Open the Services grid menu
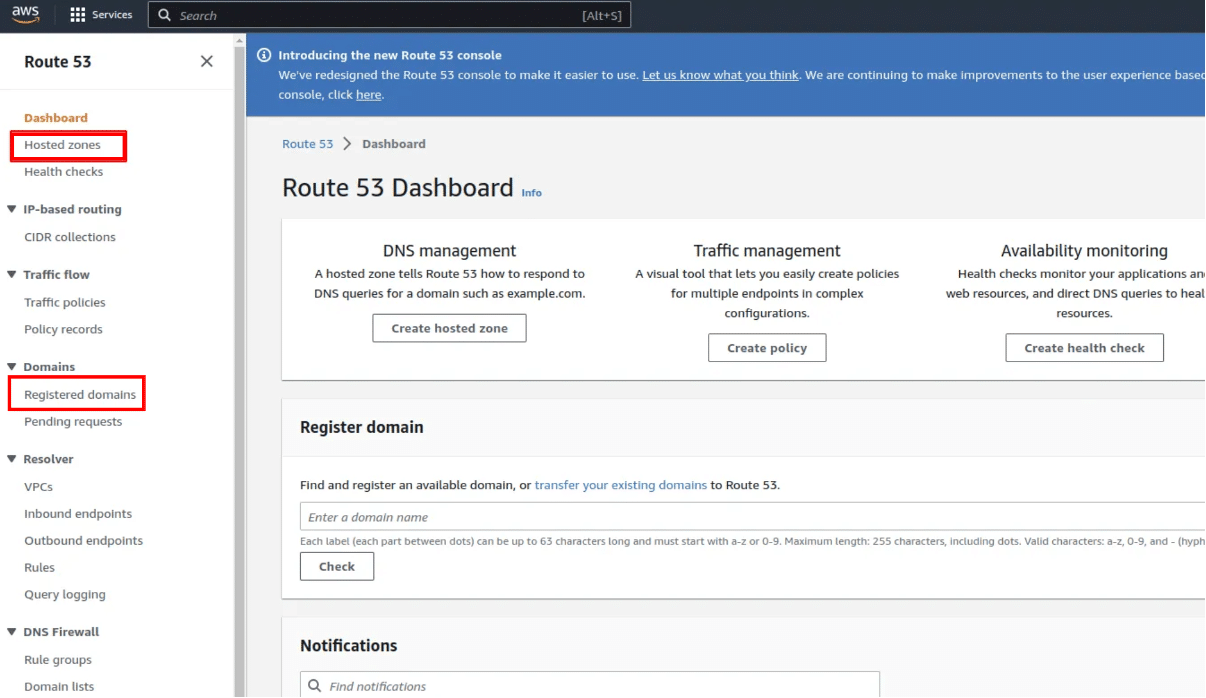This screenshot has width=1206, height=698. (x=78, y=15)
